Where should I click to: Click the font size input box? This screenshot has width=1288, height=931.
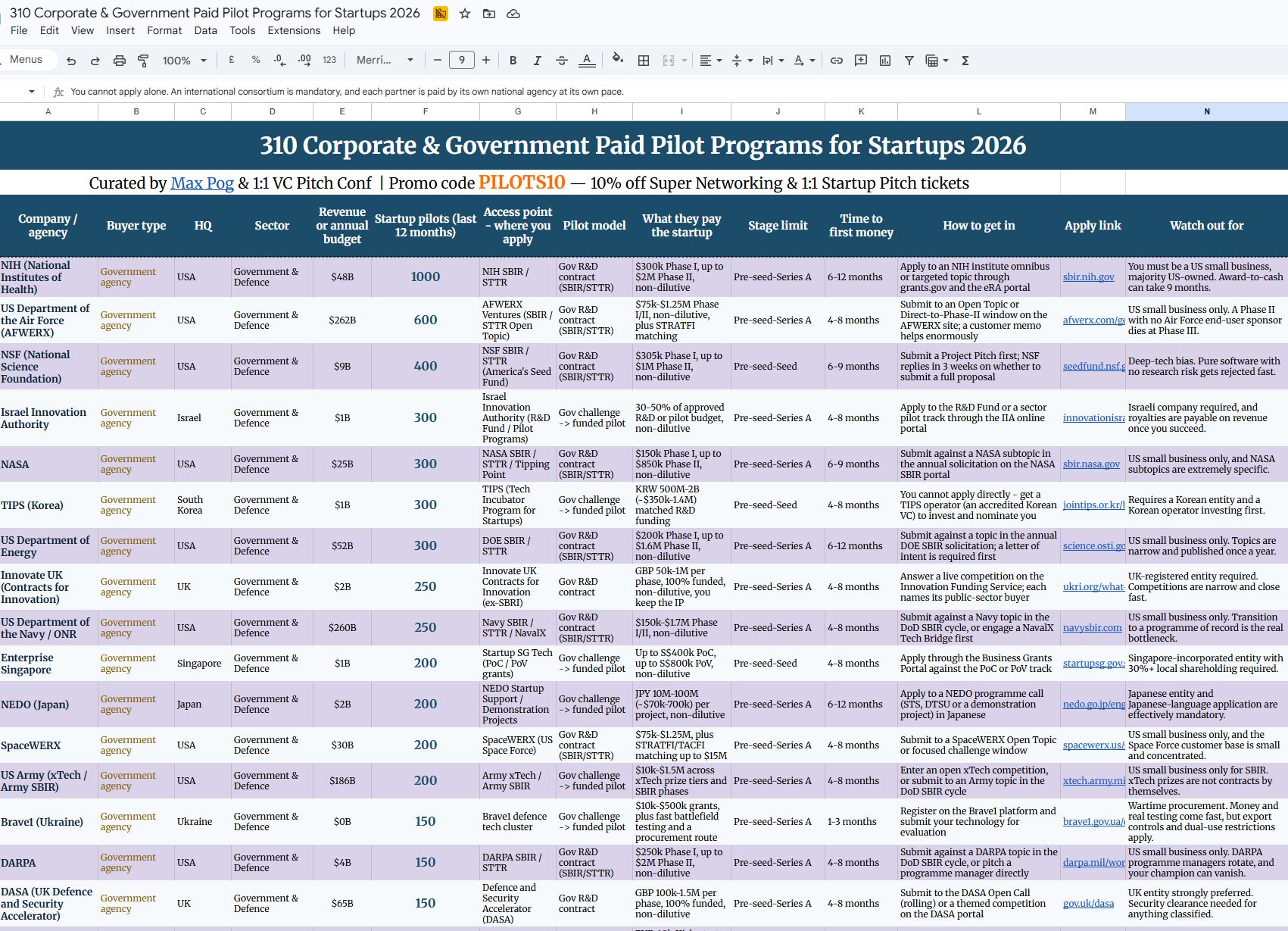click(x=462, y=60)
